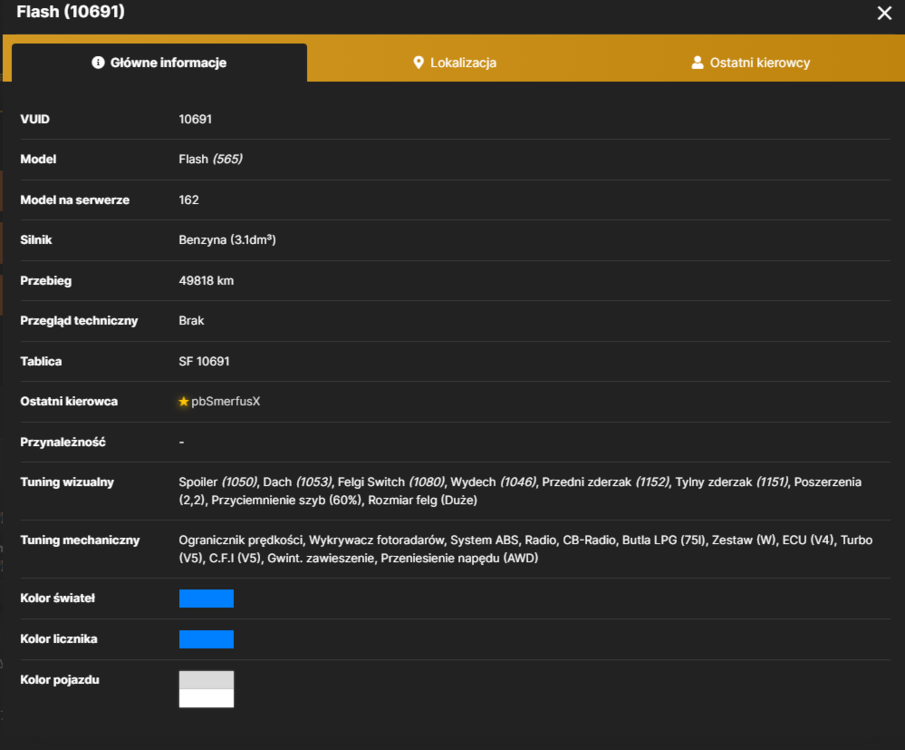Screen dimensions: 905x750
Task: Click the Przedni zderzak (1152) entry
Action: (x=606, y=482)
